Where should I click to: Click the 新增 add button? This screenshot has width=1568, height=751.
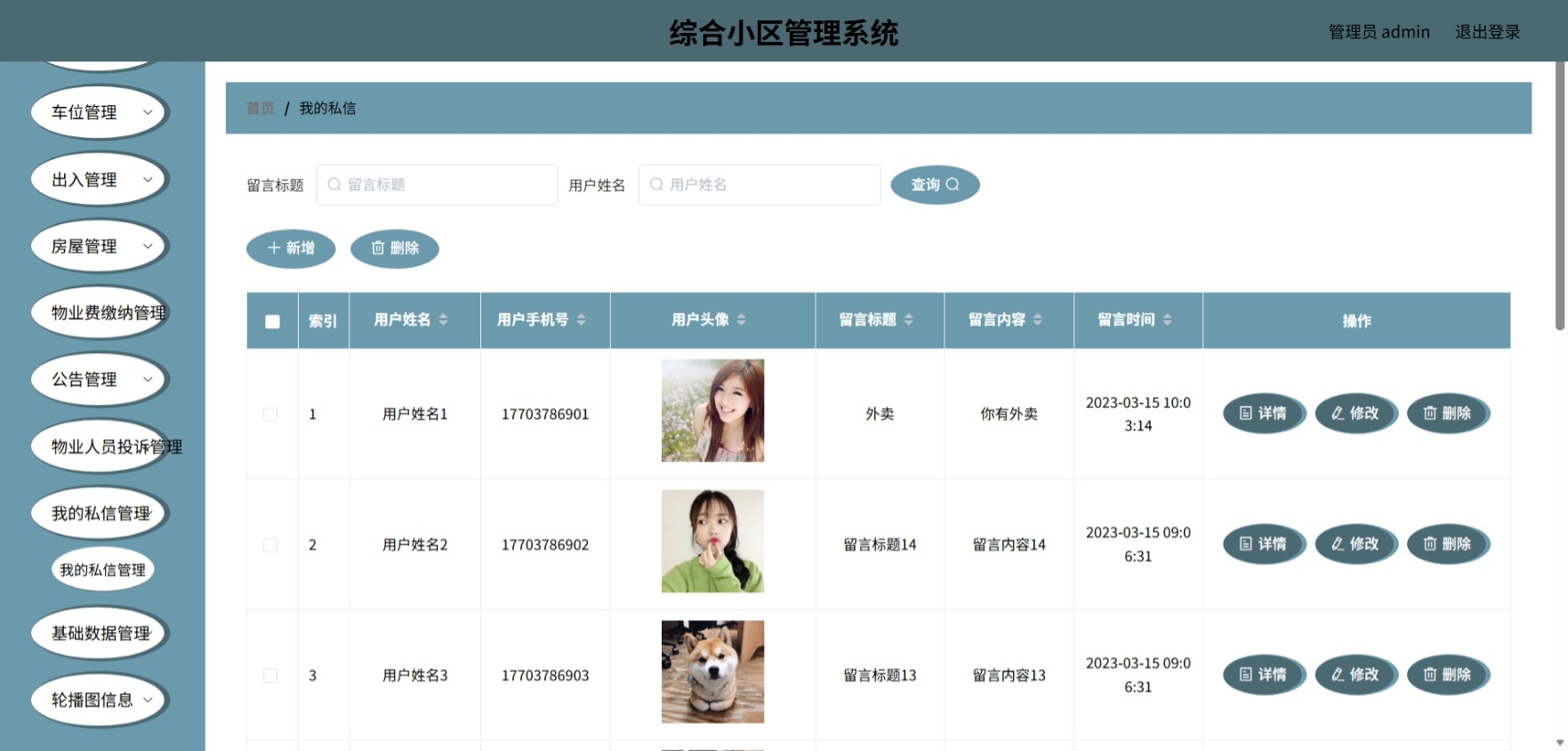(x=291, y=248)
